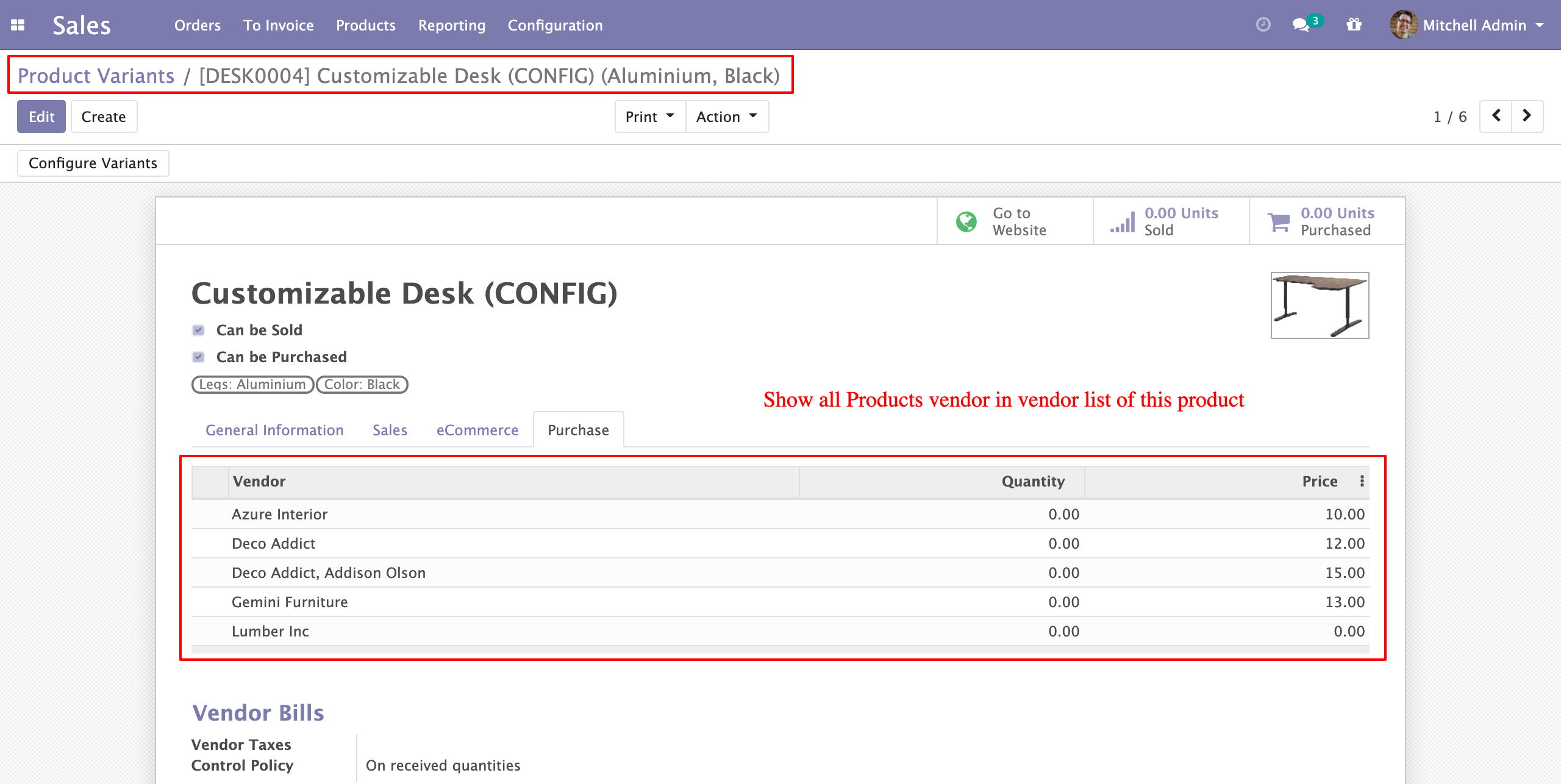This screenshot has height=784, width=1561.
Task: Click the desk product image thumbnail
Action: point(1320,305)
